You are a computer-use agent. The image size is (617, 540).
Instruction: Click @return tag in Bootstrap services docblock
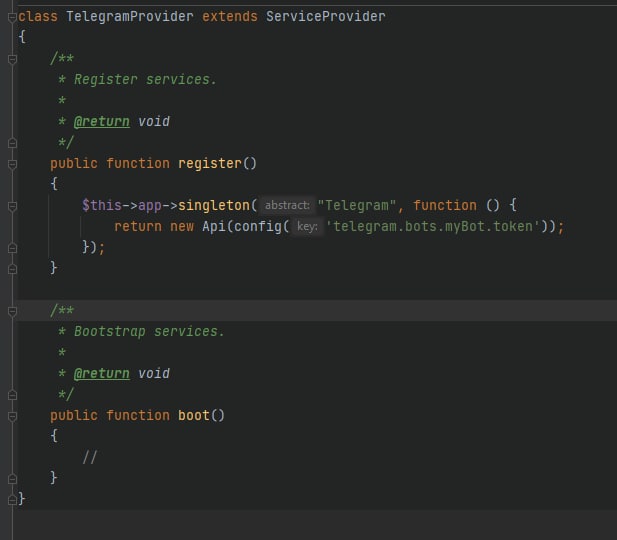[x=102, y=373]
